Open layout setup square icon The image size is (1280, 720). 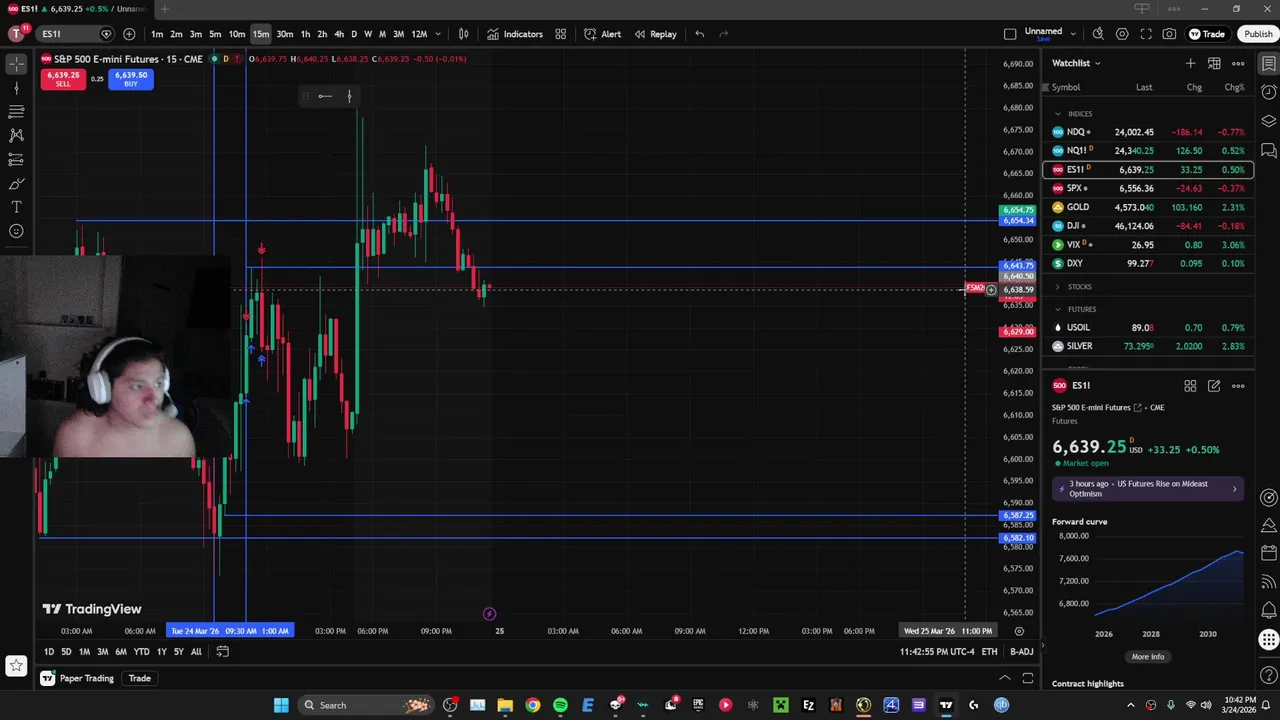(x=1010, y=34)
